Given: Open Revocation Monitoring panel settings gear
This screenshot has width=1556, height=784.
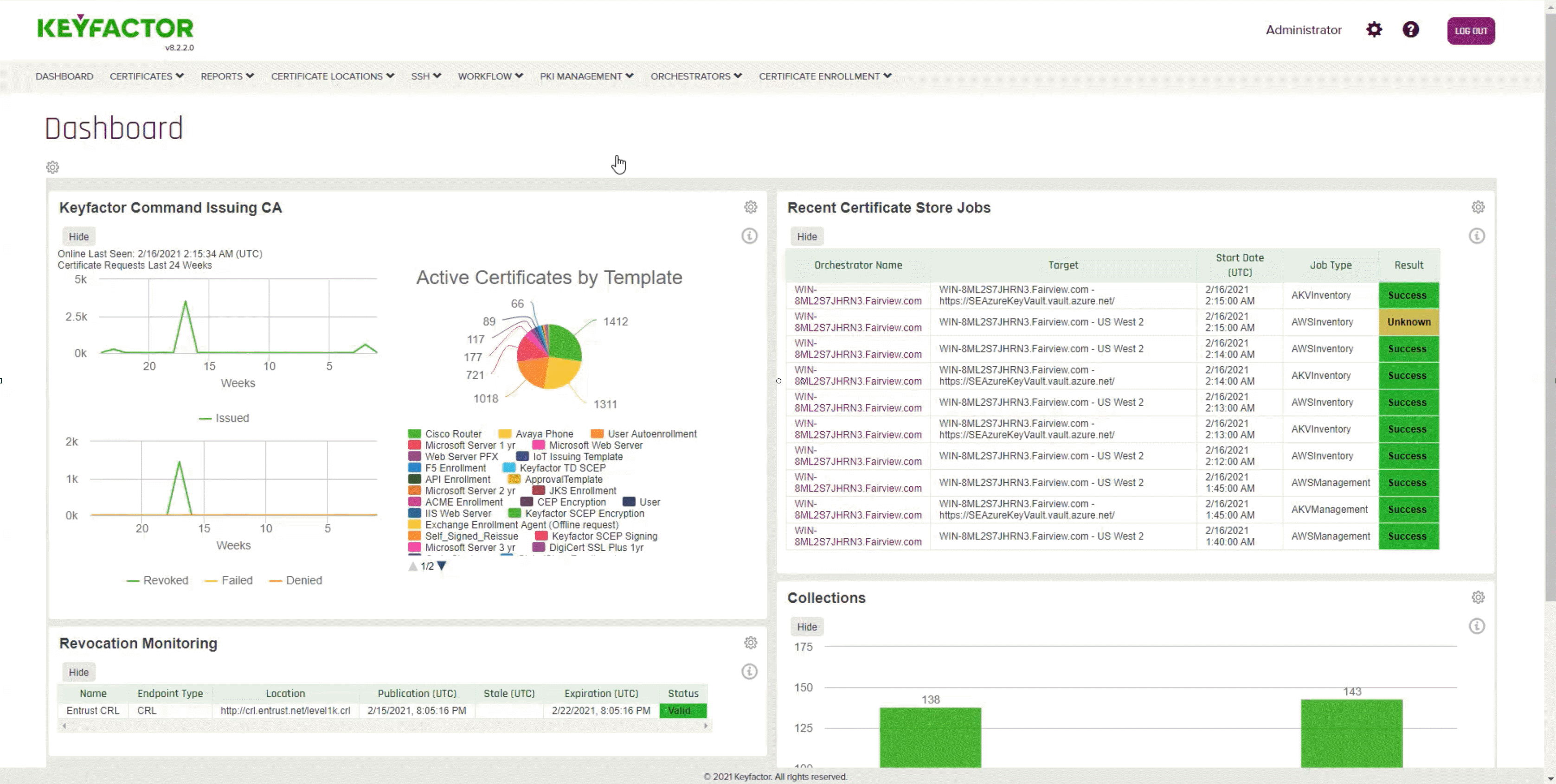Looking at the screenshot, I should pyautogui.click(x=750, y=643).
